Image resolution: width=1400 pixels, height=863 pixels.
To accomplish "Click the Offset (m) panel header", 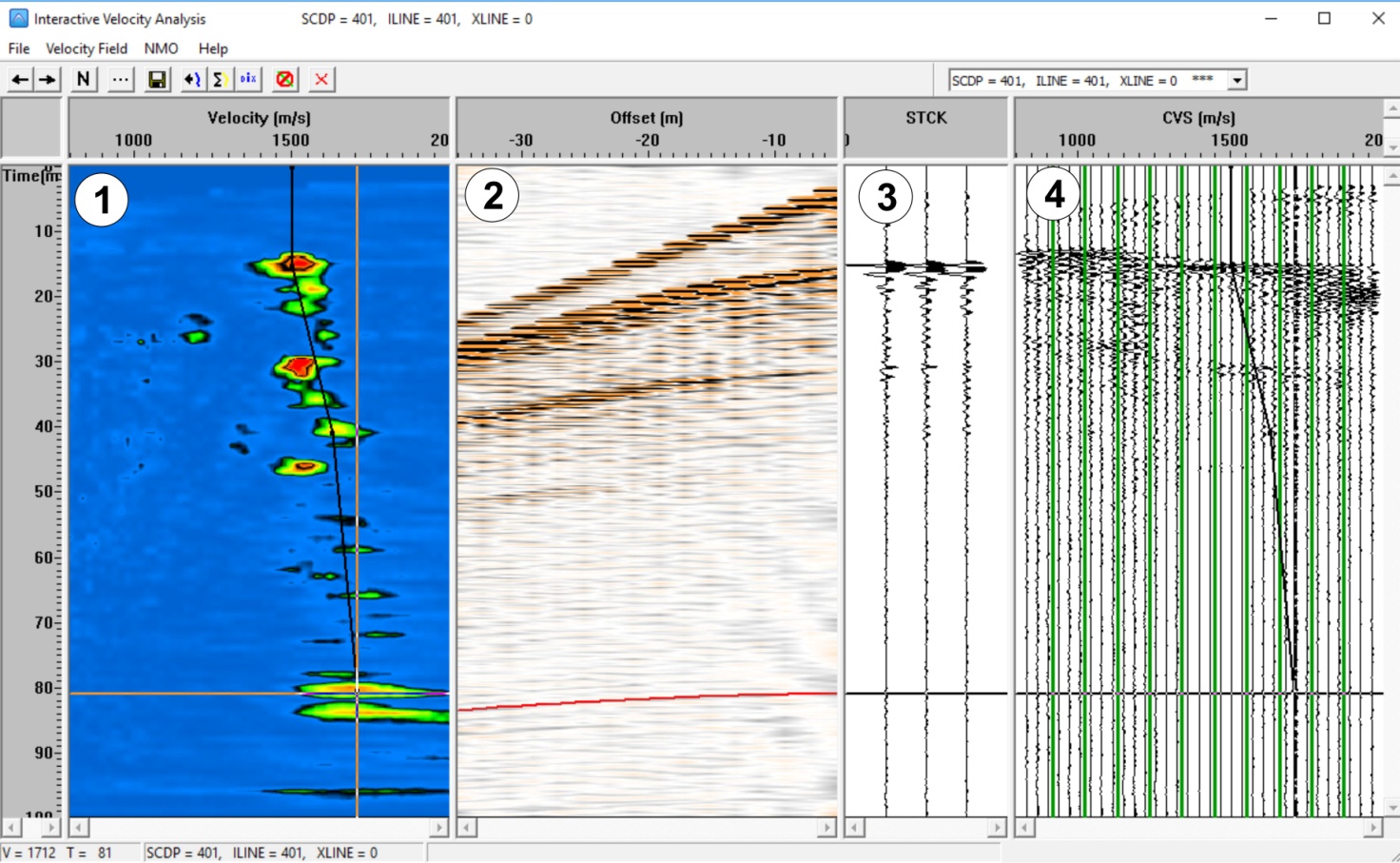I will 647,127.
